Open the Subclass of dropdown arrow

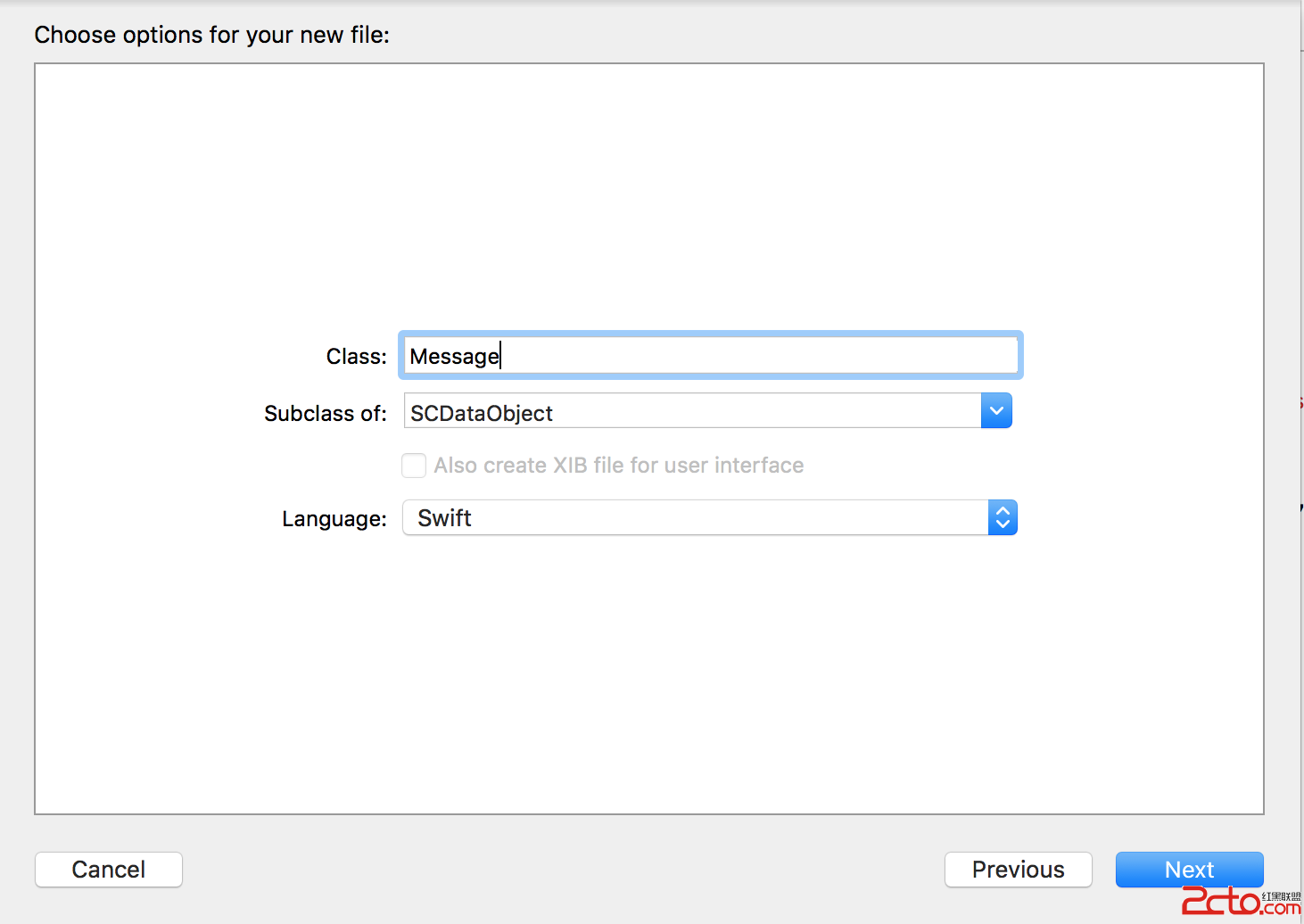(996, 411)
